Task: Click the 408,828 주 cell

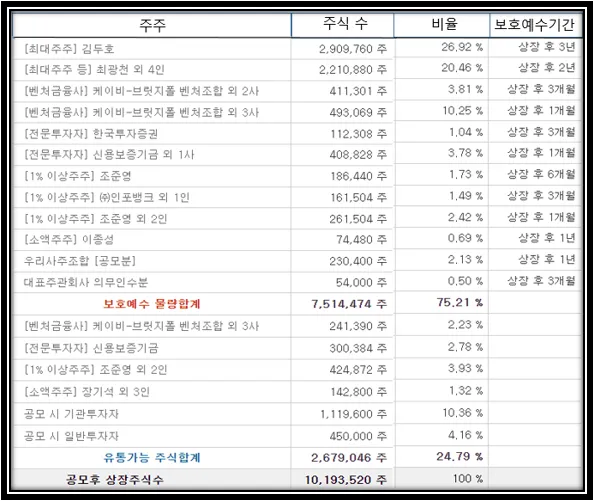Action: [x=358, y=155]
